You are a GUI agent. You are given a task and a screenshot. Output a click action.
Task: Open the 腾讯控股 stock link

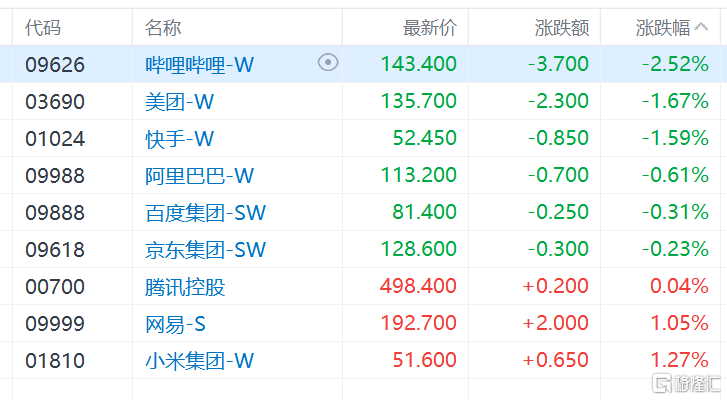click(185, 287)
